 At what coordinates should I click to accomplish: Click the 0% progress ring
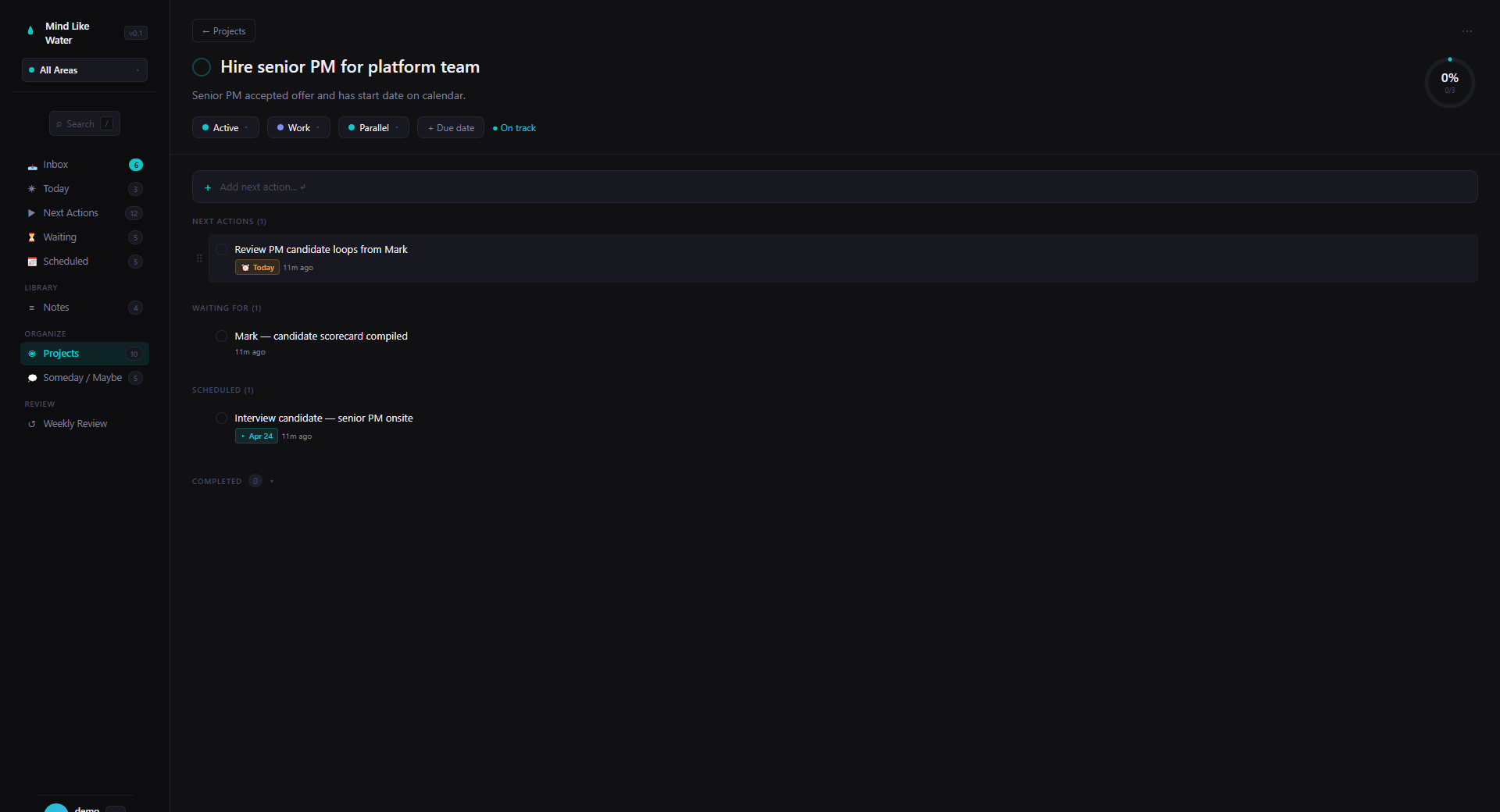tap(1449, 82)
